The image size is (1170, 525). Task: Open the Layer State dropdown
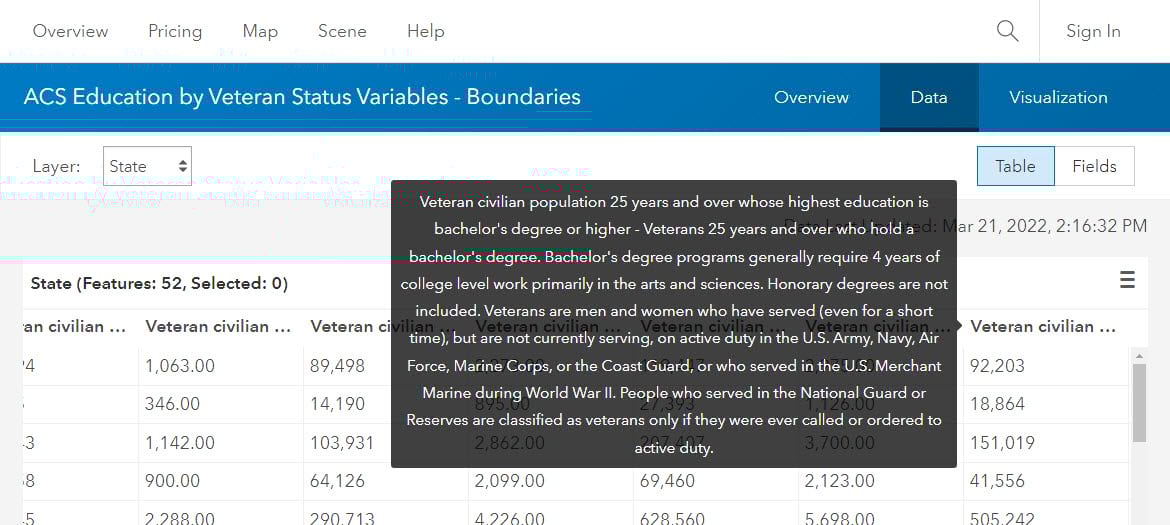147,166
